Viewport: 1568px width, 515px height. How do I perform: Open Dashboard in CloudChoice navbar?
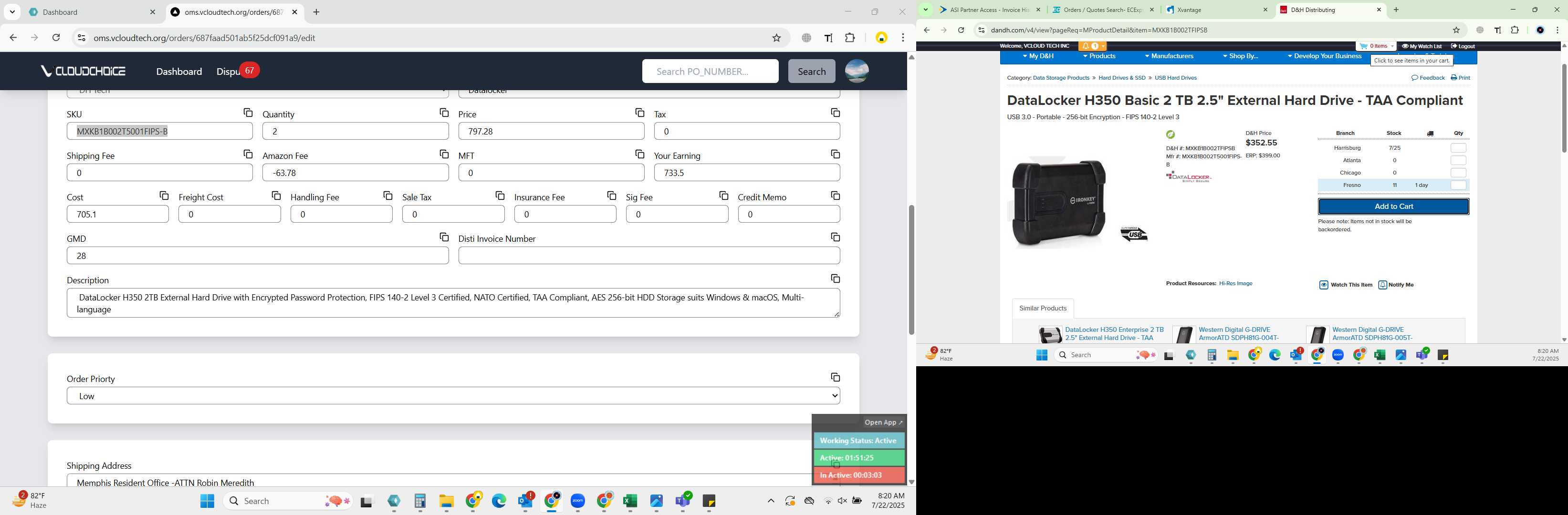pos(179,72)
